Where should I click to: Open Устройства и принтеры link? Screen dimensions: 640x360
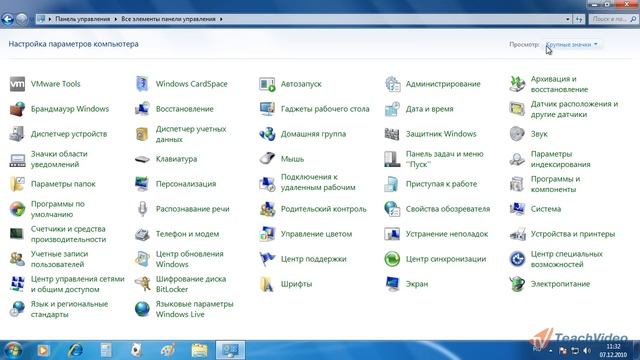573,234
